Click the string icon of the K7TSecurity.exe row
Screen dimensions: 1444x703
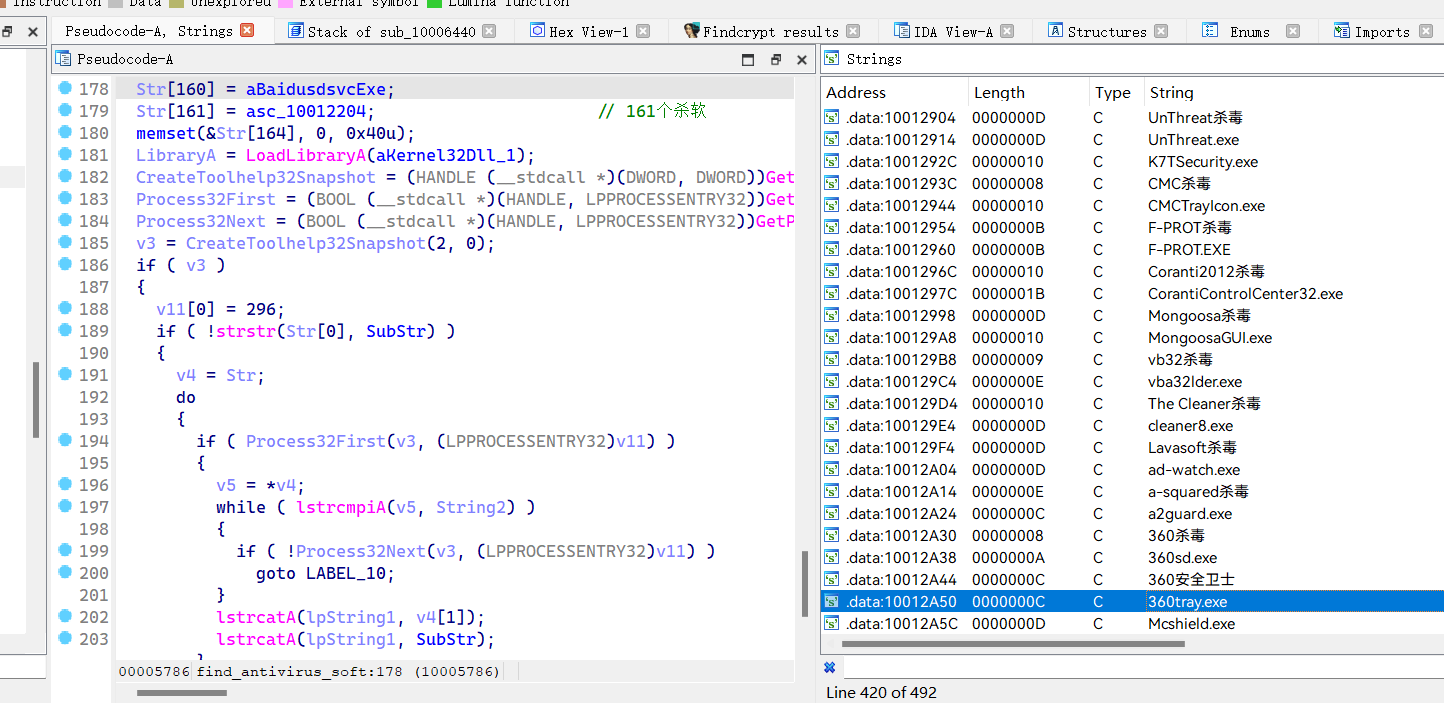pos(831,162)
